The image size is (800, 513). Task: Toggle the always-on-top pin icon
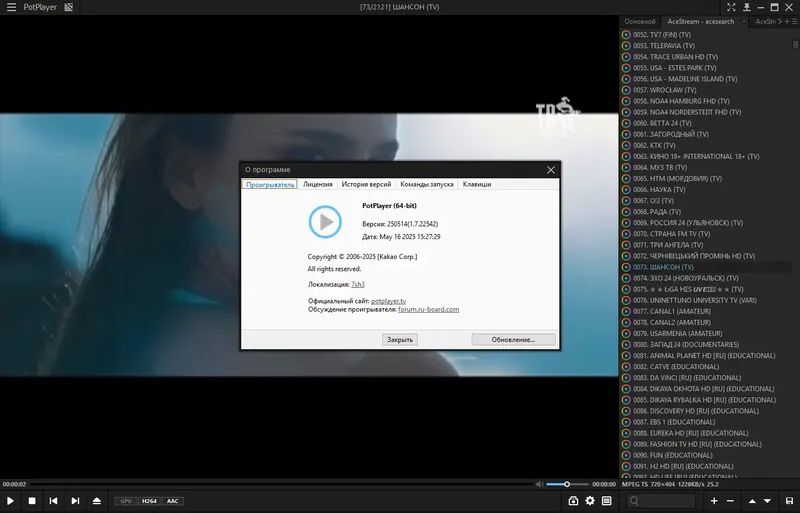[746, 7]
